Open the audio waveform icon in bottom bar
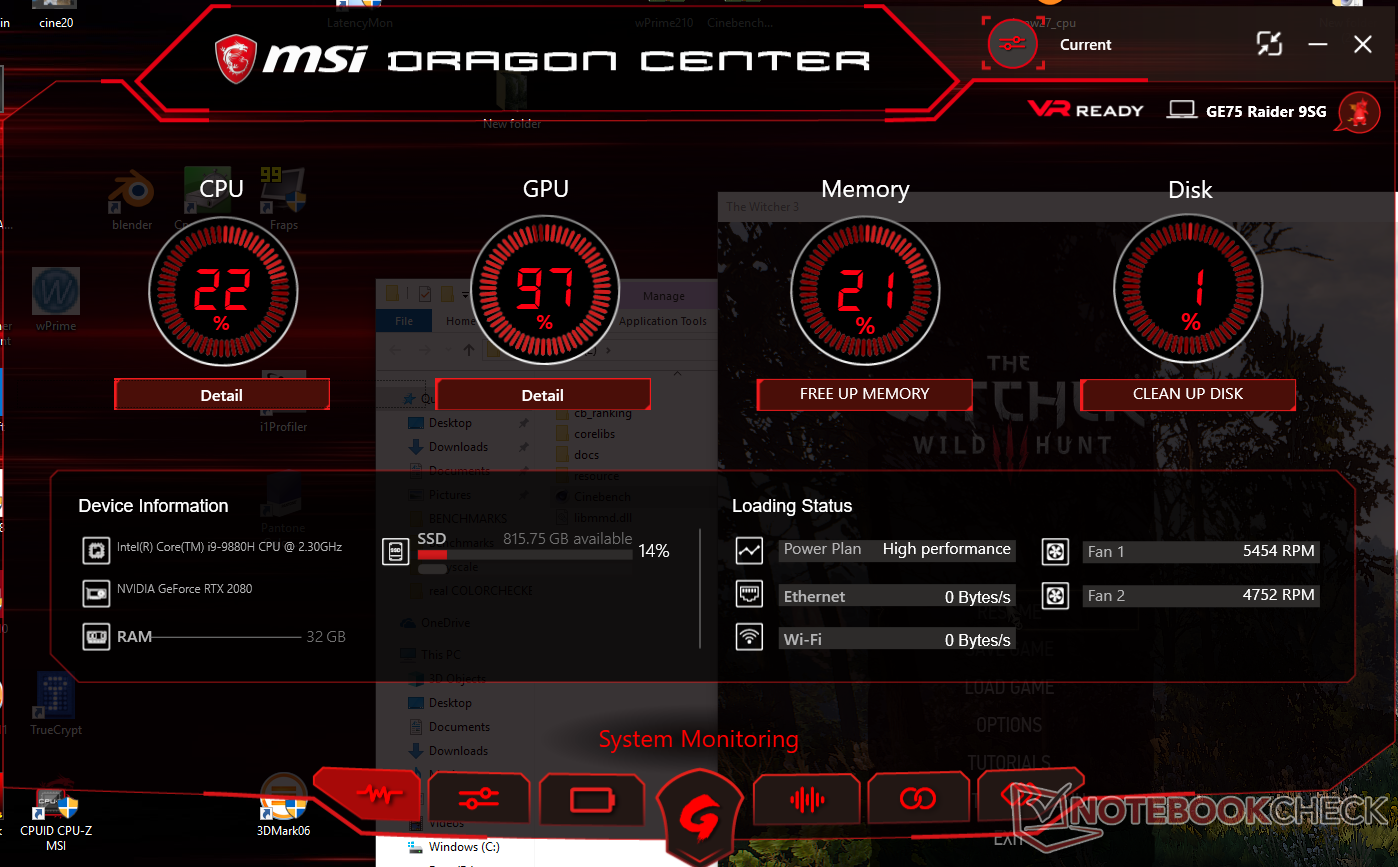The width and height of the screenshot is (1398, 867). (807, 799)
